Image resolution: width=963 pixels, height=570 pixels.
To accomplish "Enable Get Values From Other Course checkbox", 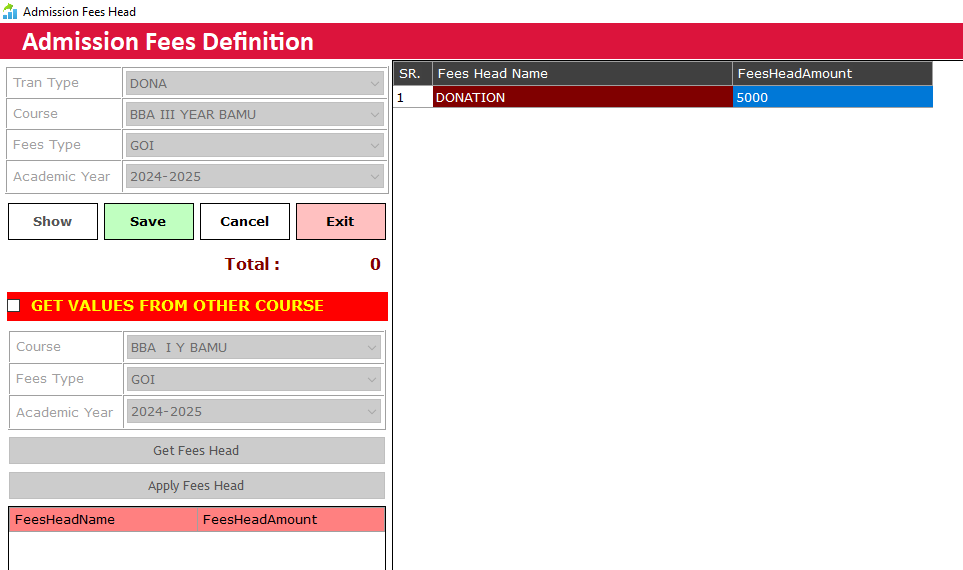I will 14,306.
